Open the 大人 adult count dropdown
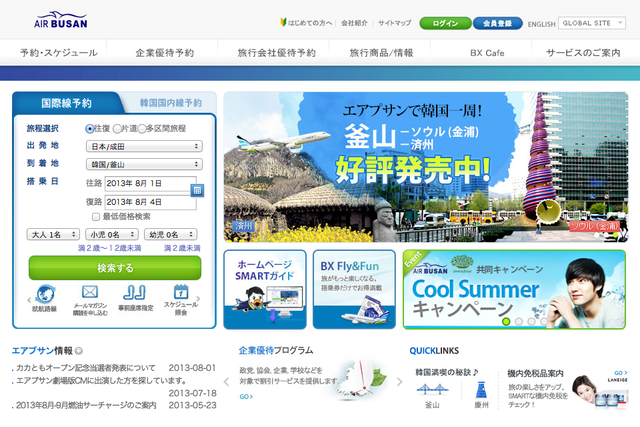640x427 pixels. pos(53,234)
